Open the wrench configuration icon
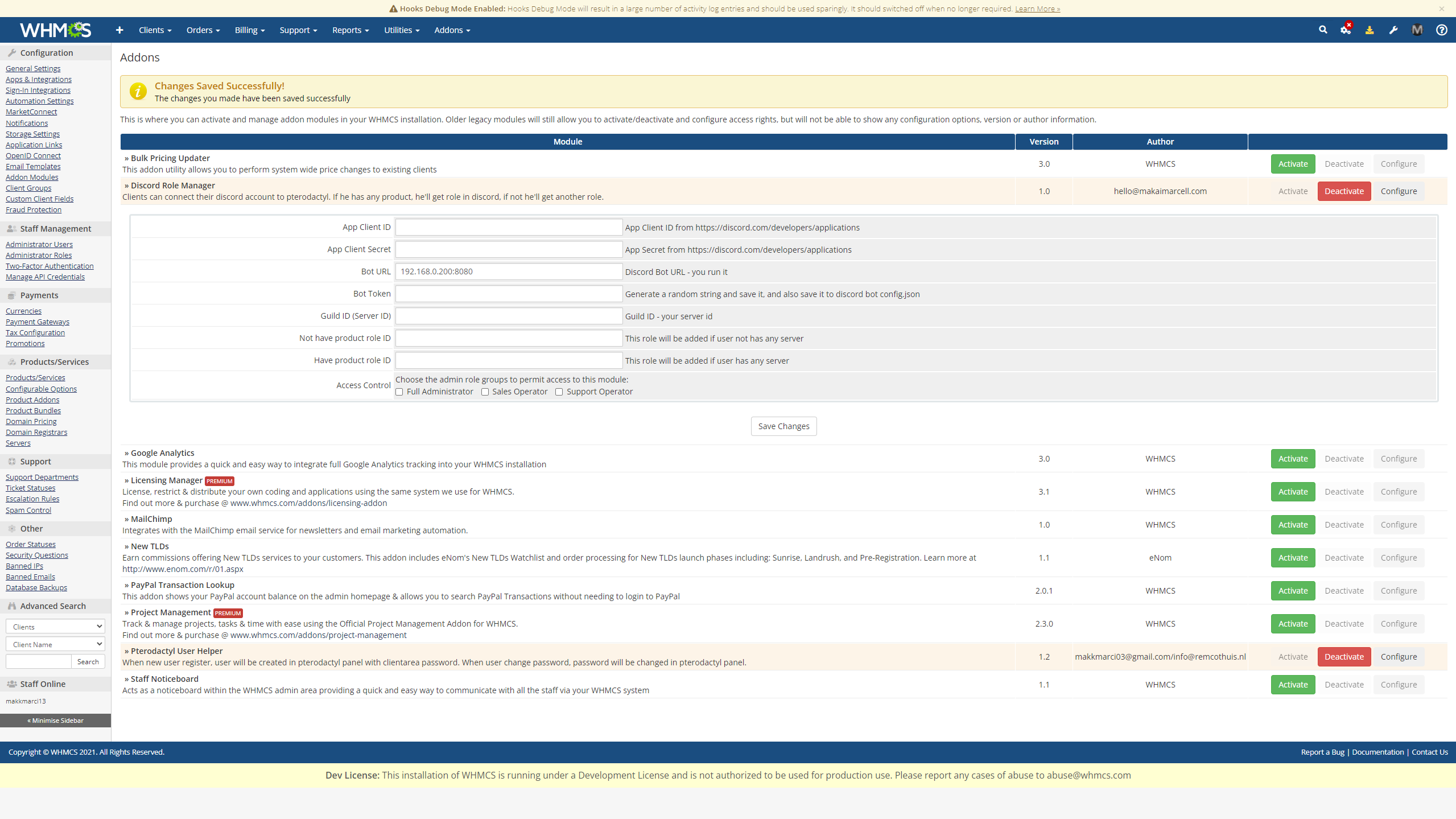The image size is (1456, 819). (x=1393, y=30)
